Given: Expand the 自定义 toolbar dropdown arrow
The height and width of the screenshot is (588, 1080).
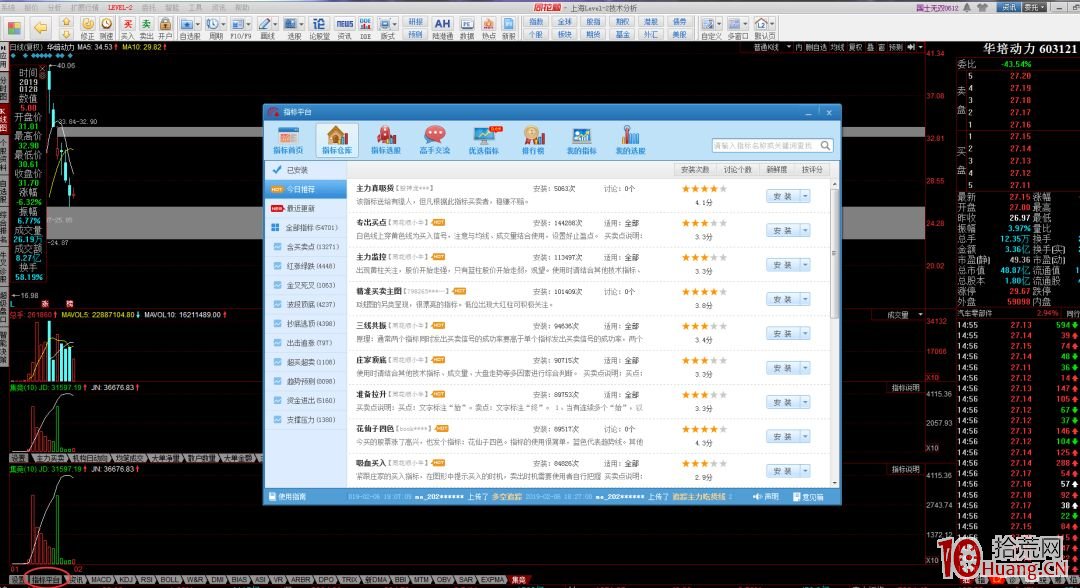Looking at the screenshot, I should pos(718,25).
